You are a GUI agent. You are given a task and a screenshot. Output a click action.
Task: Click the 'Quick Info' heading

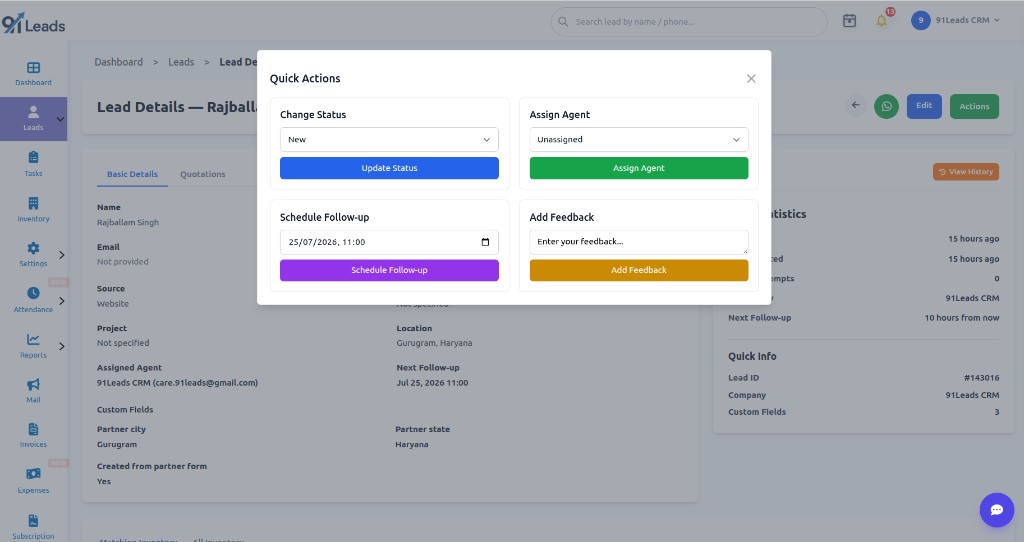click(752, 357)
